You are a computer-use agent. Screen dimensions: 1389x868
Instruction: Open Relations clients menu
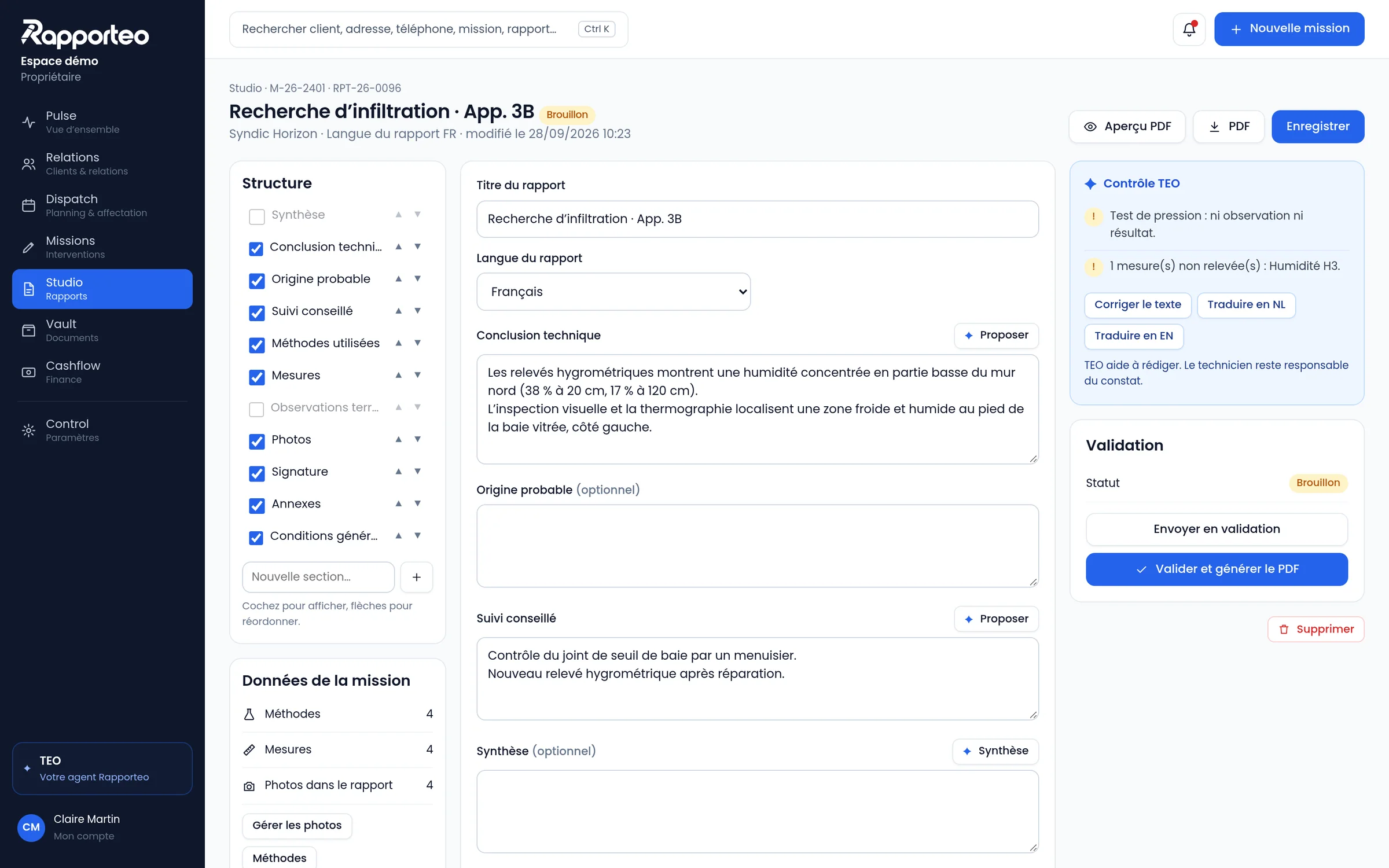tap(102, 164)
